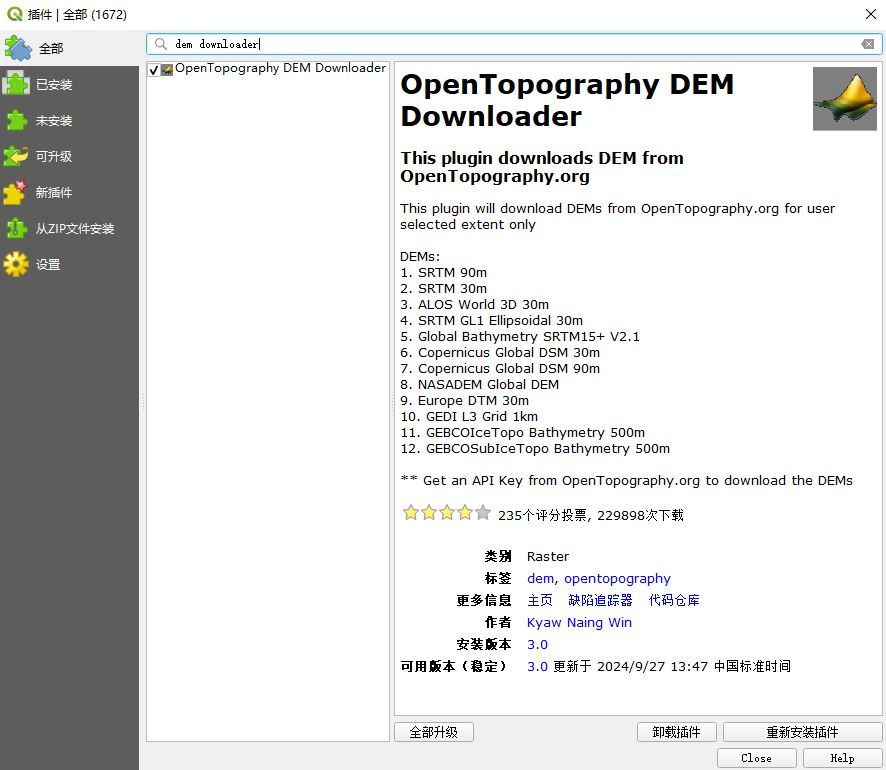Click the line '10. GEDI L3 Grid 1km'
Screen dimensions: 886x770
469,417
